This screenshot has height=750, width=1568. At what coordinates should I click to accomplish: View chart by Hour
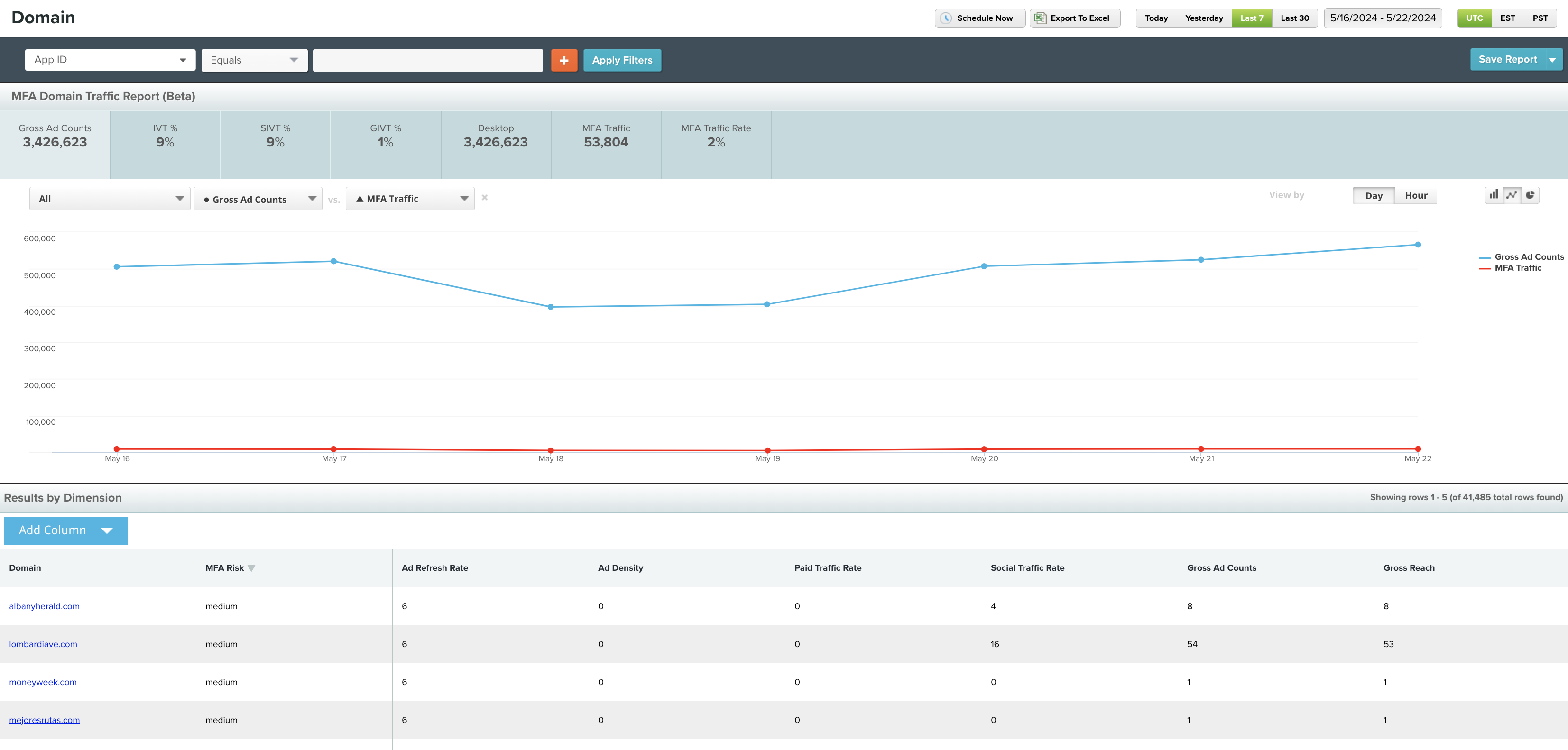point(1416,196)
